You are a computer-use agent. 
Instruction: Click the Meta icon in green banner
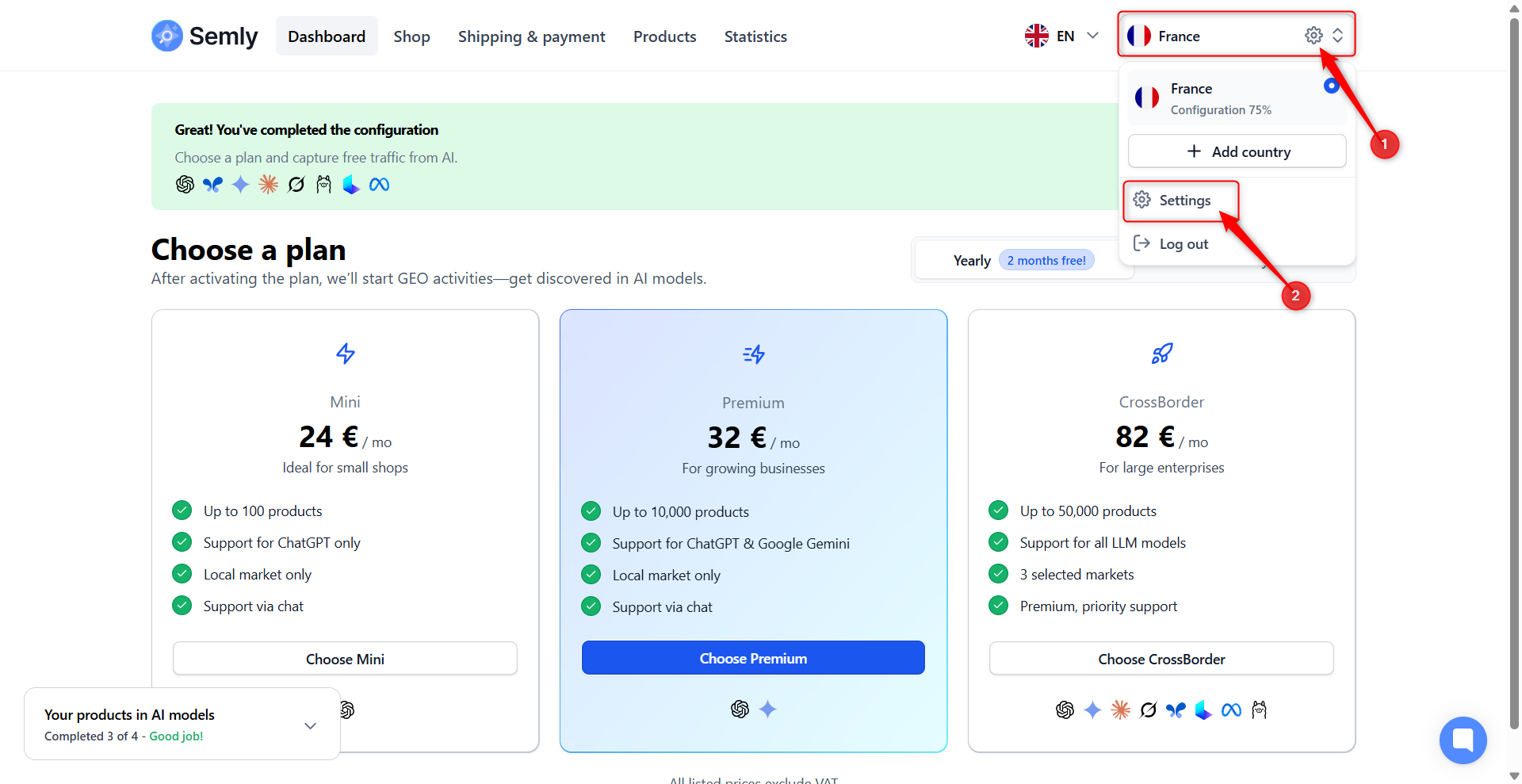[x=379, y=185]
